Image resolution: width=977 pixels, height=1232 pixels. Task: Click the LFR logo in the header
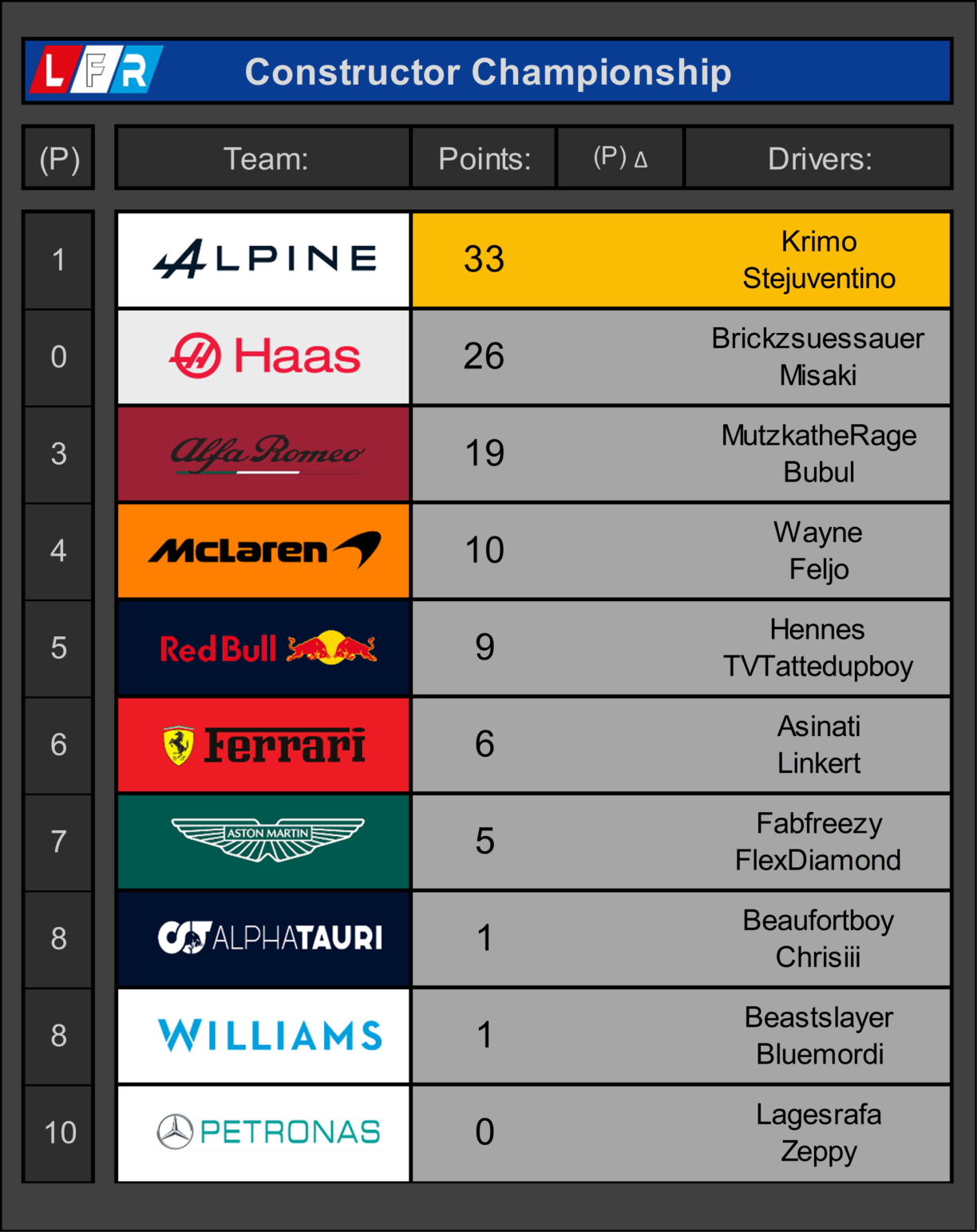pos(96,70)
